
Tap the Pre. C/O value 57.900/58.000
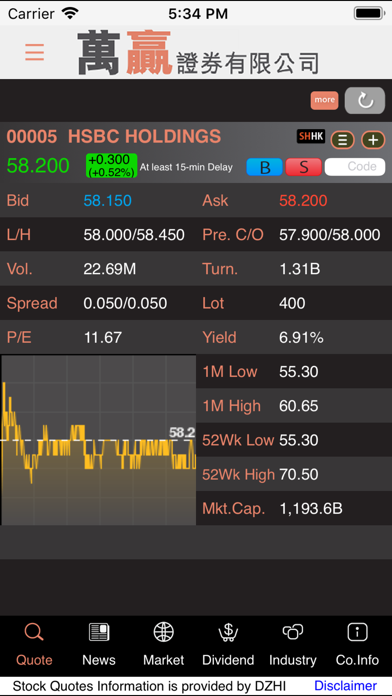(329, 235)
